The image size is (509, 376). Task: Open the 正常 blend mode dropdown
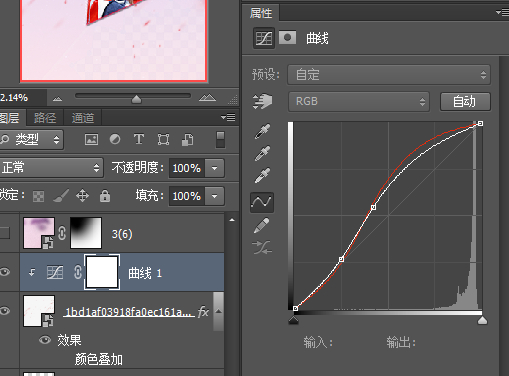[51, 167]
